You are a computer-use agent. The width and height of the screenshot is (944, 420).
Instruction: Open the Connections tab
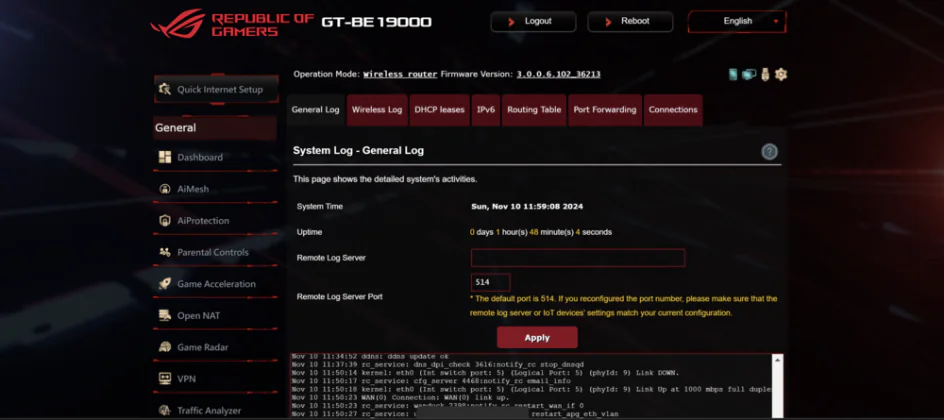click(673, 110)
